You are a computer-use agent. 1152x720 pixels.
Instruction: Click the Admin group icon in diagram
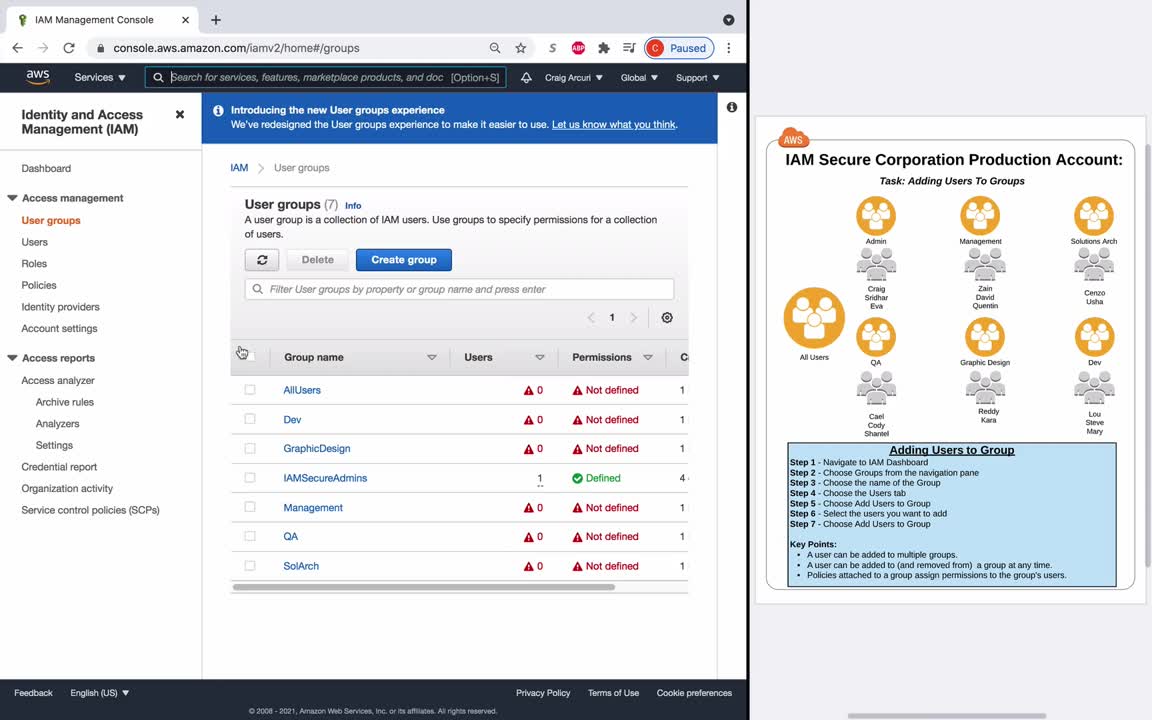pos(876,216)
